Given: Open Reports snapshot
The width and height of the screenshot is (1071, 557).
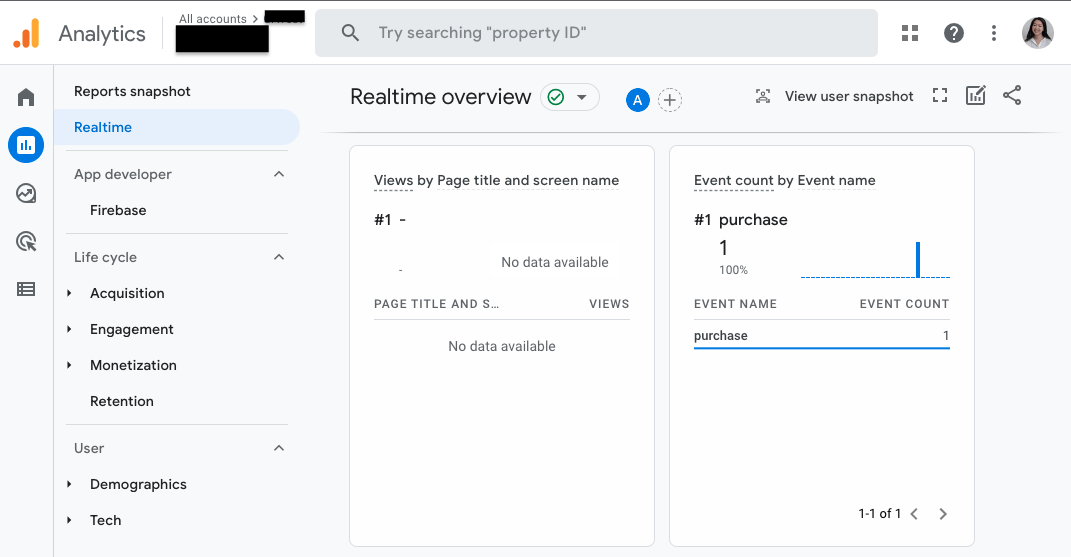Looking at the screenshot, I should (x=132, y=92).
